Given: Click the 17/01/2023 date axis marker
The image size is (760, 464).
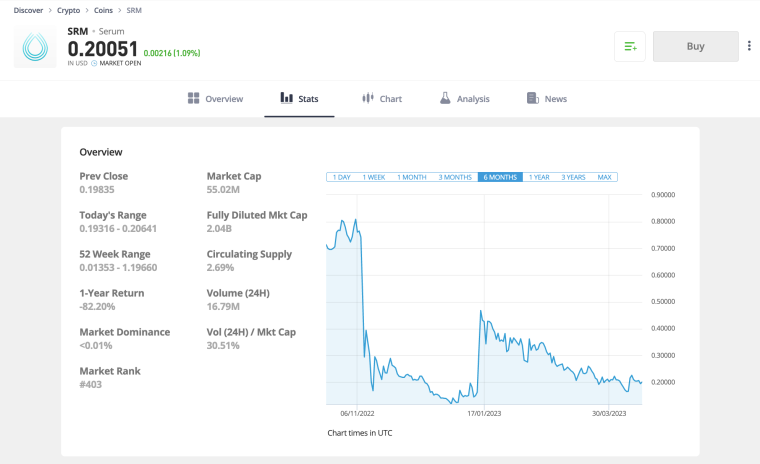Looking at the screenshot, I should (484, 414).
